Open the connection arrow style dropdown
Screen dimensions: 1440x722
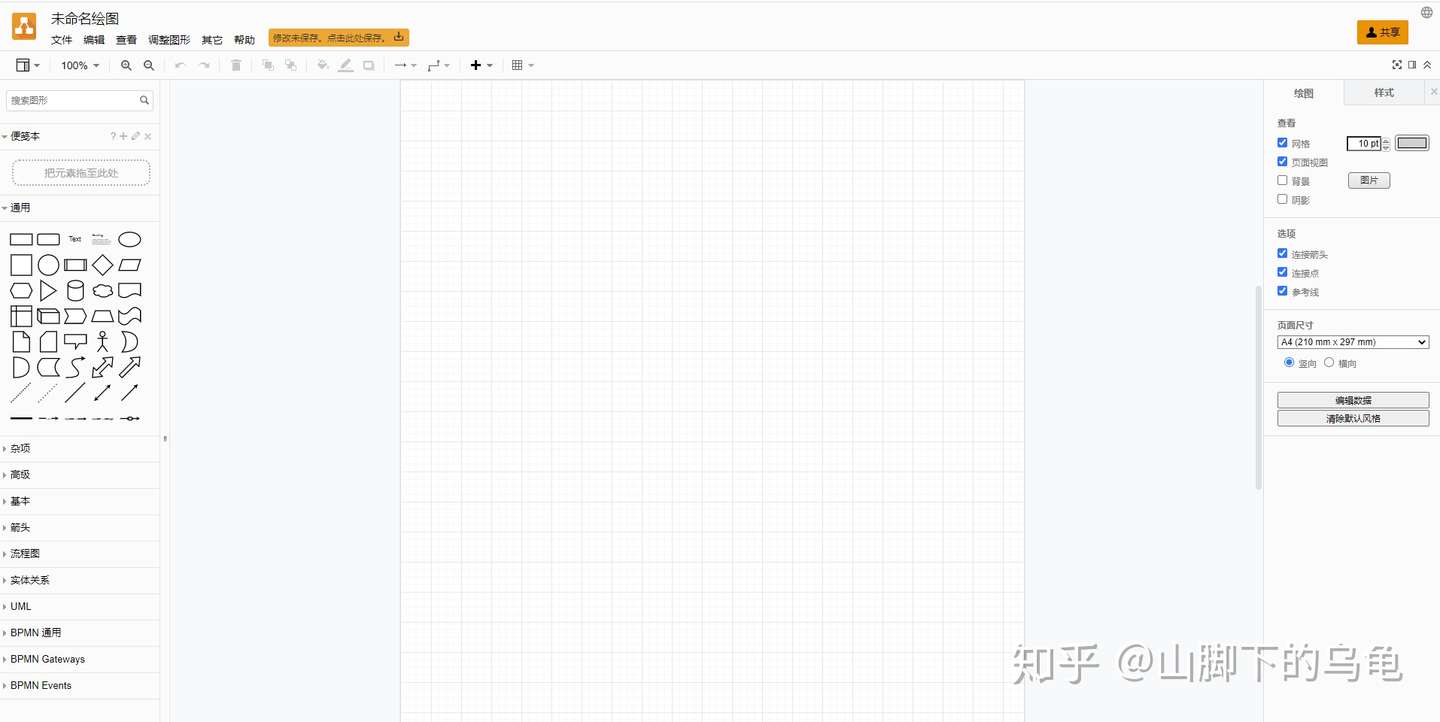click(405, 66)
